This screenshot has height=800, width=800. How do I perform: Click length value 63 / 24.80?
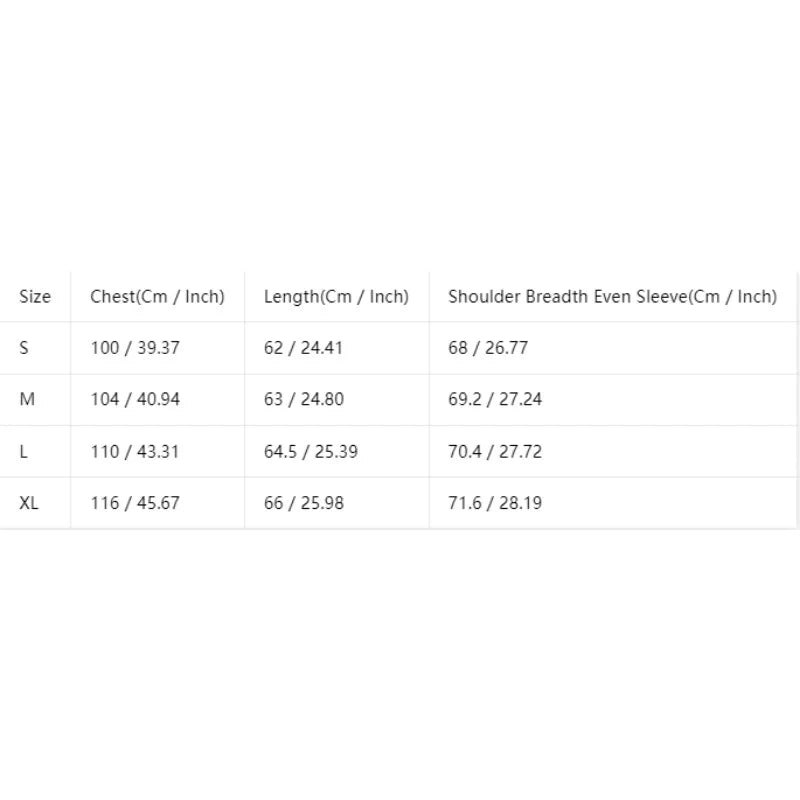pyautogui.click(x=304, y=399)
